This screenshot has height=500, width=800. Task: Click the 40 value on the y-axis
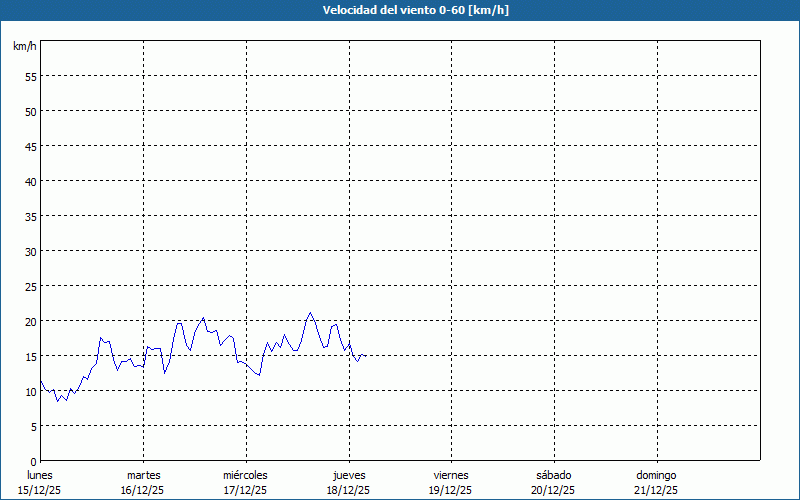30,181
